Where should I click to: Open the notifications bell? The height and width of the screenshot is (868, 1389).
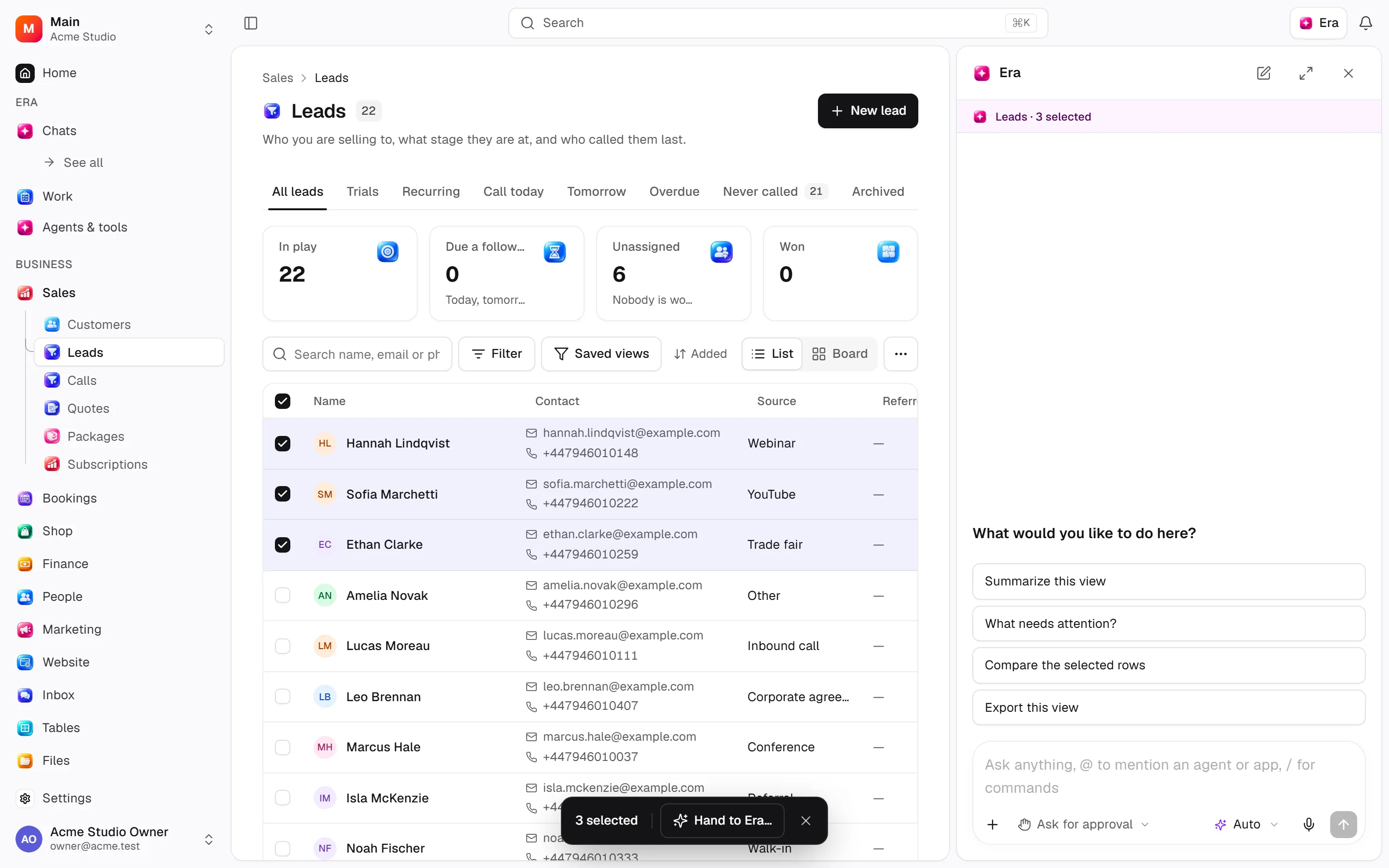(x=1365, y=23)
